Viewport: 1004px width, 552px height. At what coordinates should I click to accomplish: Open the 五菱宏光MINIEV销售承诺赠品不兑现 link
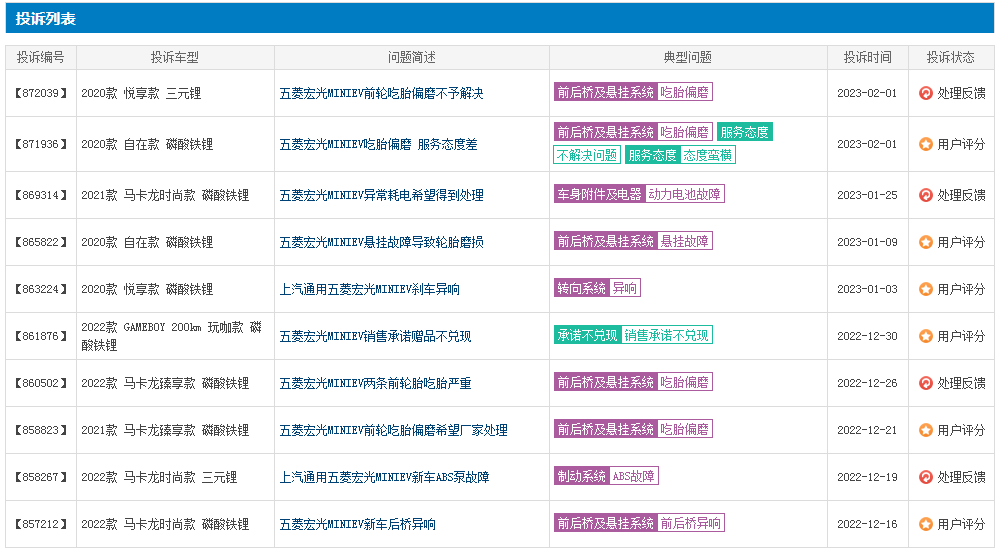375,336
